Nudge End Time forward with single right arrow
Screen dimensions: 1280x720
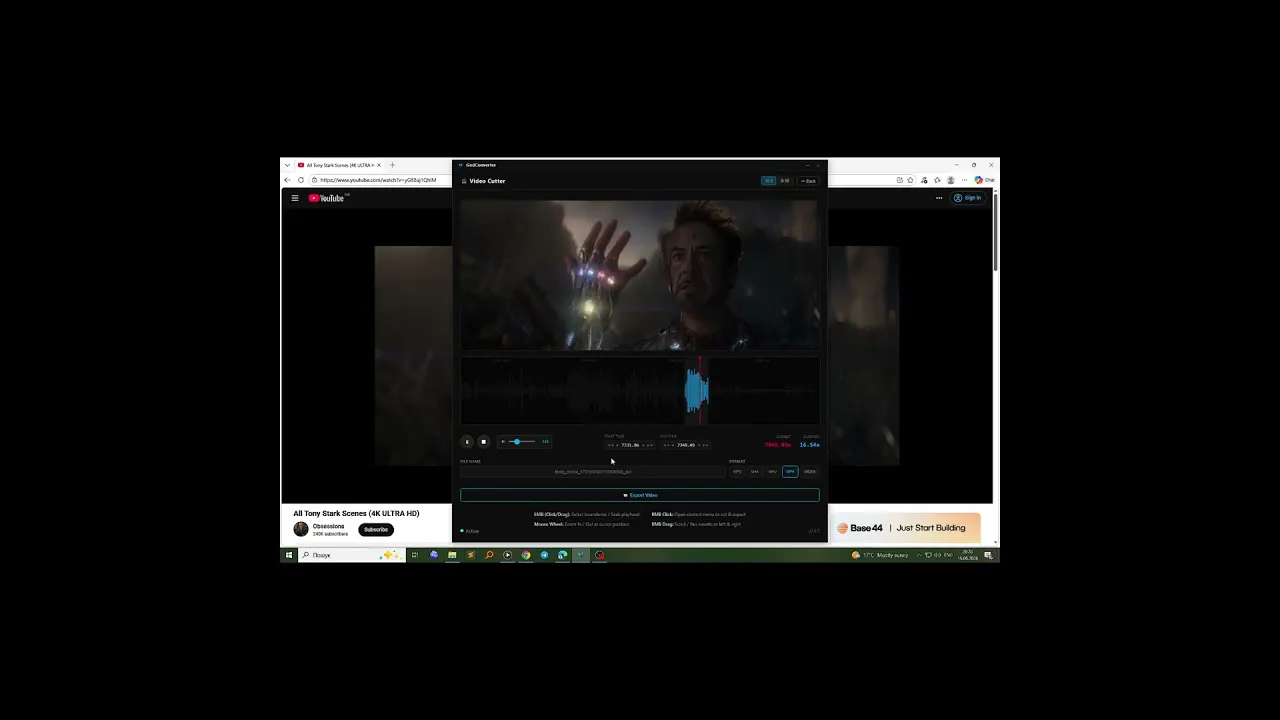point(699,445)
